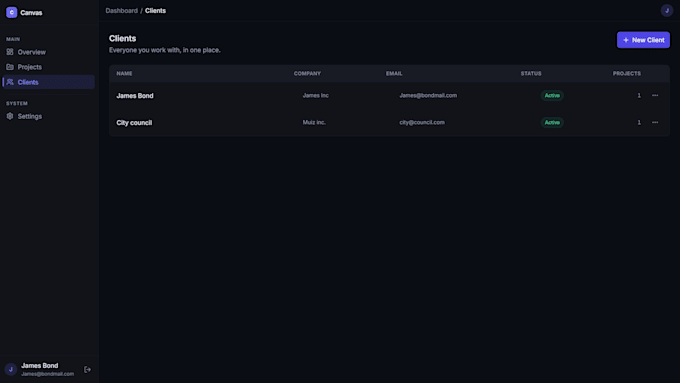Click the project count for James Bond

tap(639, 95)
